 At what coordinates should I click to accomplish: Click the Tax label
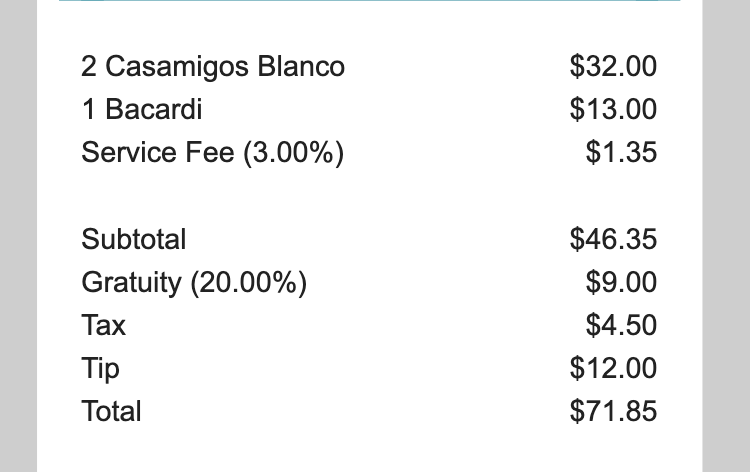[x=104, y=326]
